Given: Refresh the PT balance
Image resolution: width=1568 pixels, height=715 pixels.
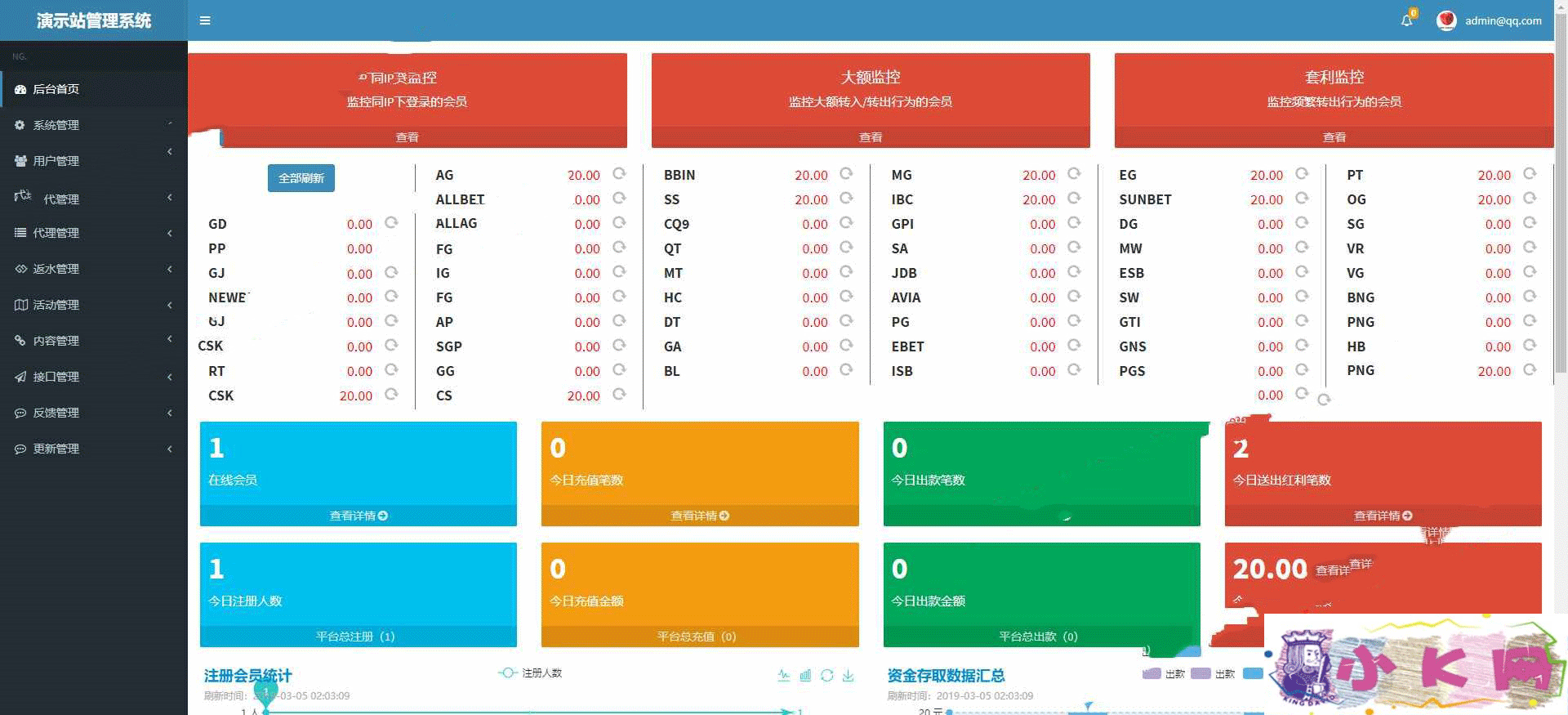Looking at the screenshot, I should point(1530,174).
